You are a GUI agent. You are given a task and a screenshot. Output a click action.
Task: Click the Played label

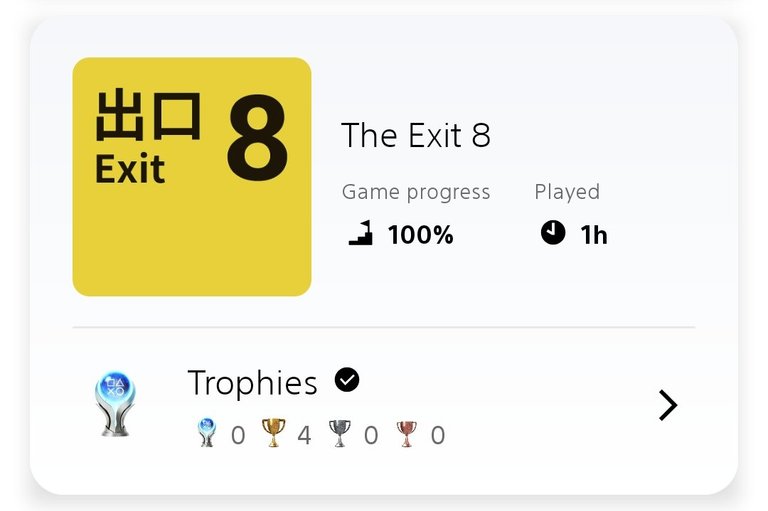pos(567,192)
